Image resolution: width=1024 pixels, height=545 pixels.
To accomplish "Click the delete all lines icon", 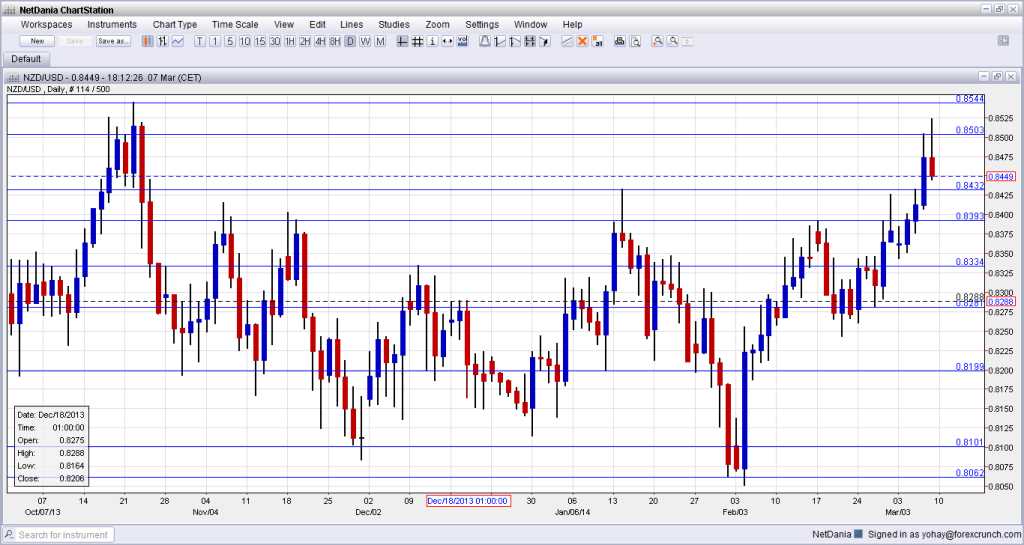I will [x=597, y=41].
